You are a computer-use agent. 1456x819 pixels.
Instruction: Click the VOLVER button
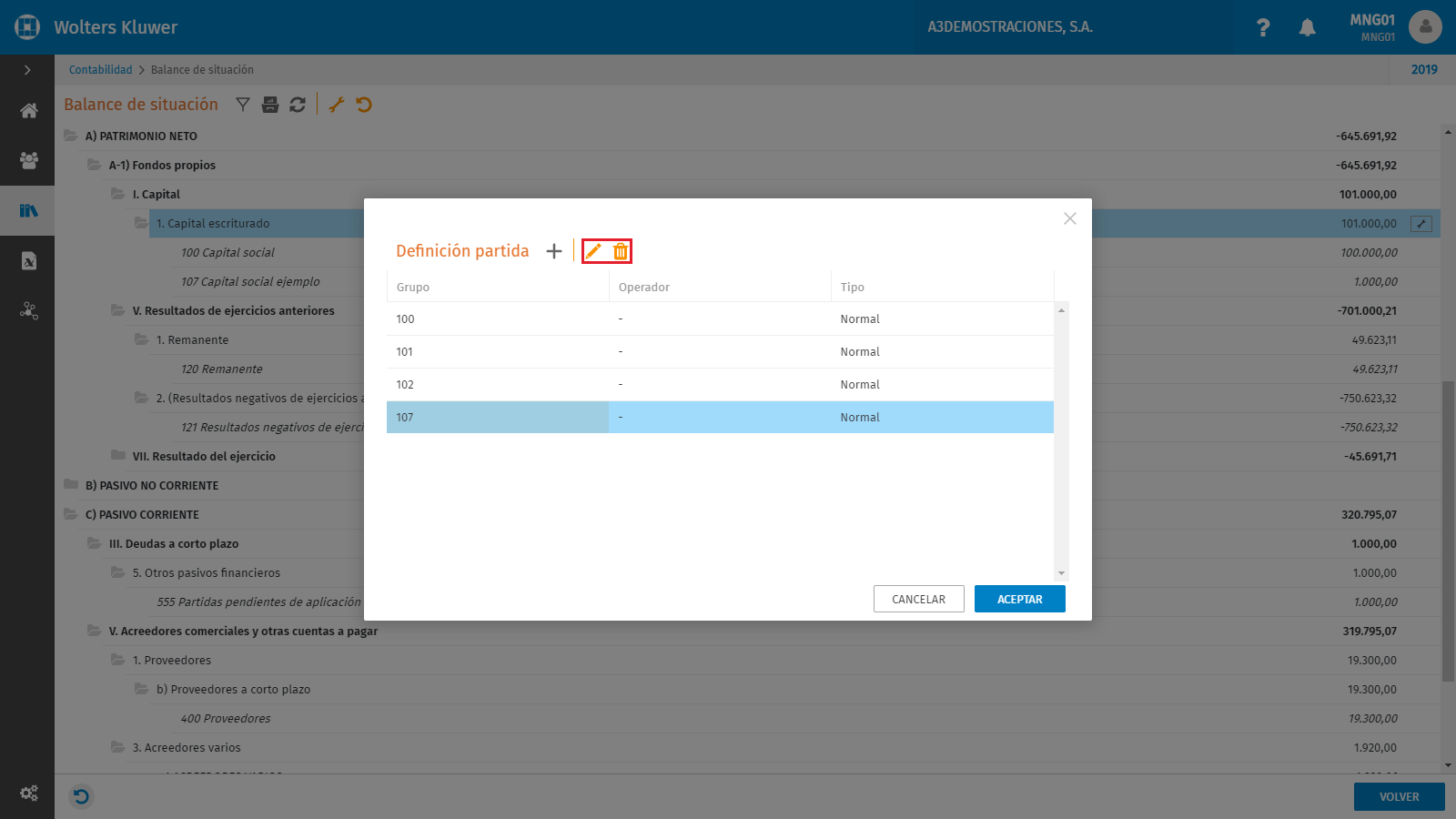[1399, 797]
